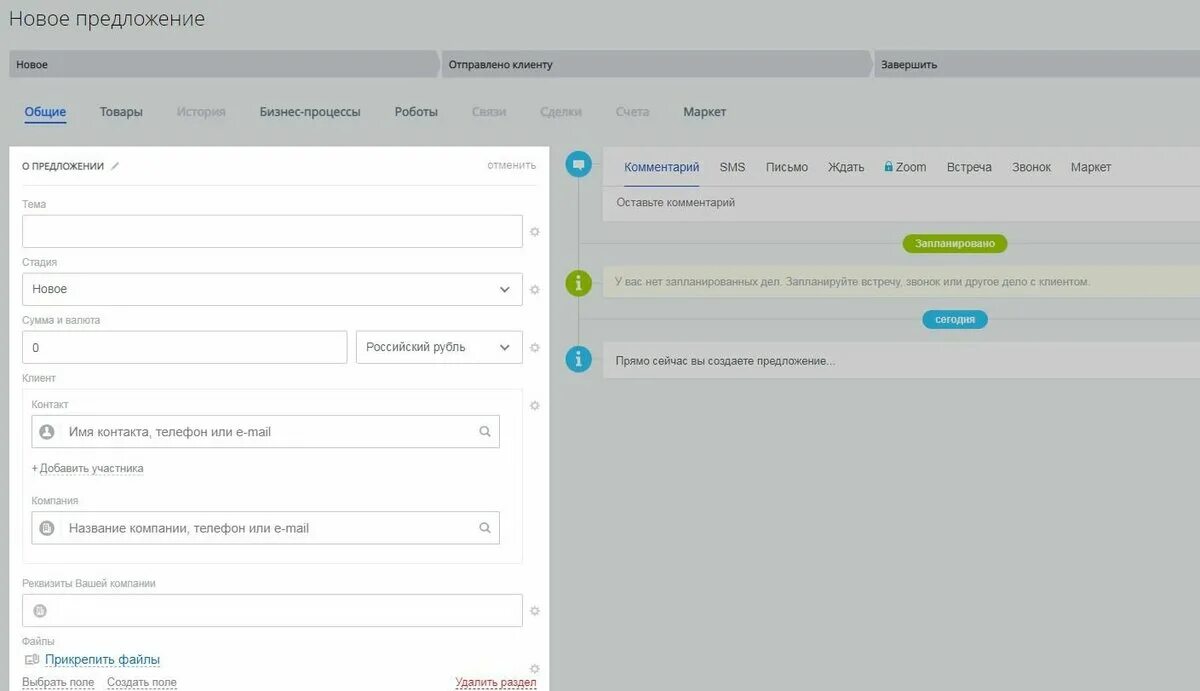Click the Удалить раздел link
The image size is (1200, 691).
(x=496, y=682)
